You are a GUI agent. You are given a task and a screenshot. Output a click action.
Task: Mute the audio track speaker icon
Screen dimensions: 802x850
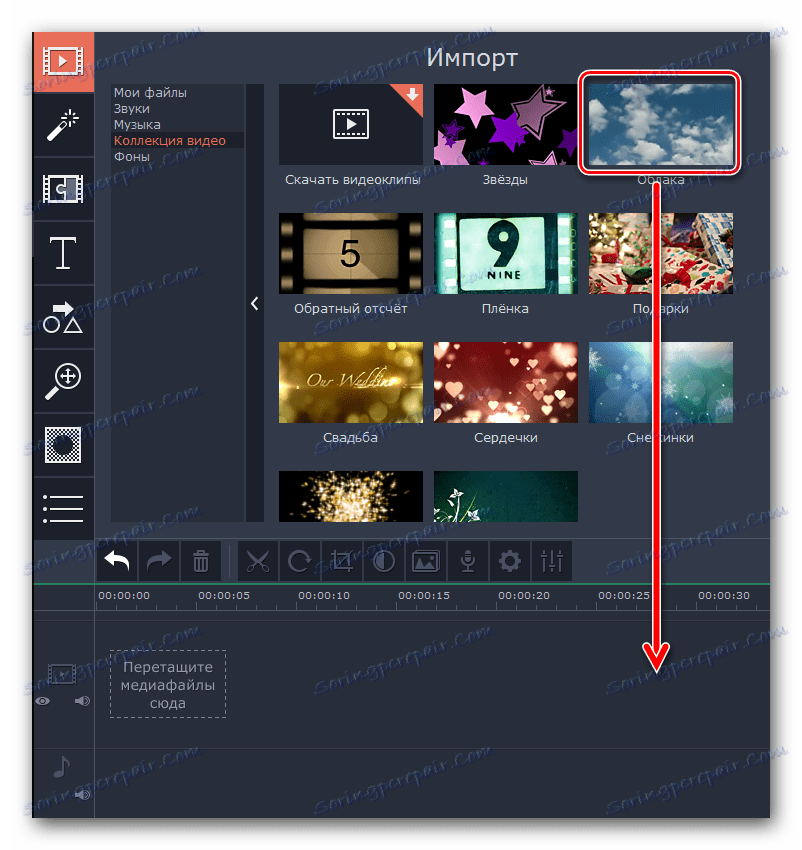coord(82,795)
